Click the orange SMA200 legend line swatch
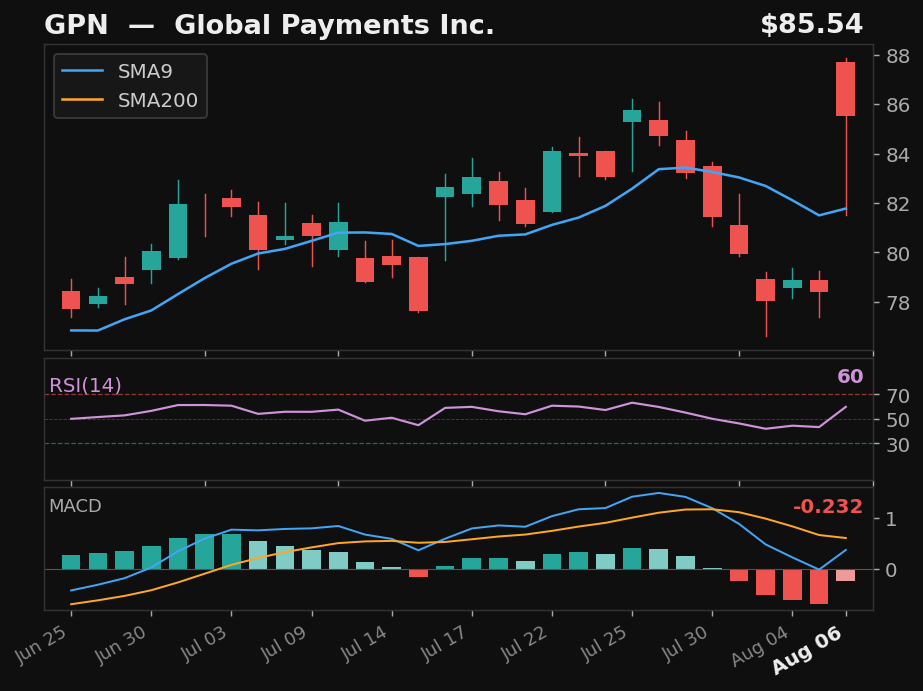This screenshot has height=691, width=923. point(83,100)
